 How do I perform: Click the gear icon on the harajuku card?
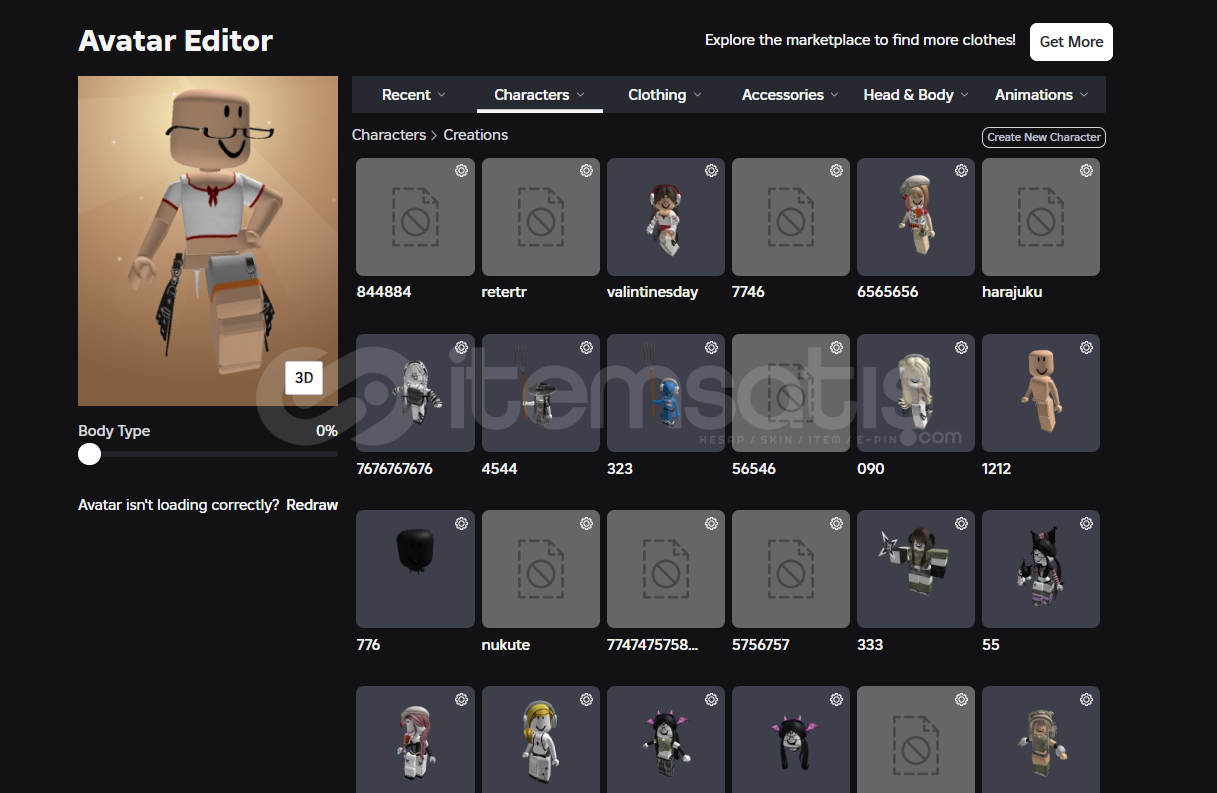[x=1086, y=171]
